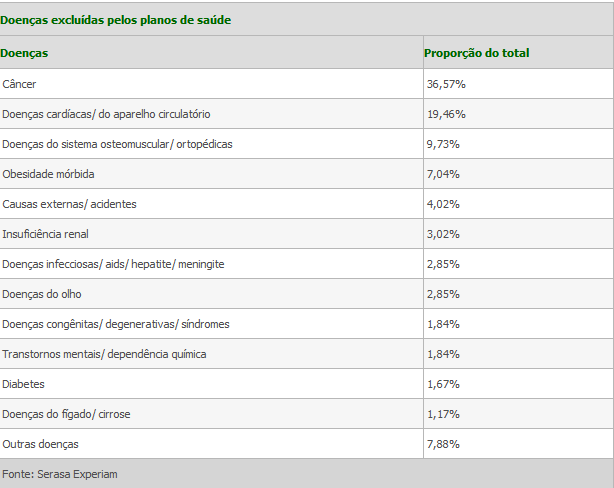Click the 'Obesidade mórbida' row label
614x488 pixels.
tap(48, 174)
